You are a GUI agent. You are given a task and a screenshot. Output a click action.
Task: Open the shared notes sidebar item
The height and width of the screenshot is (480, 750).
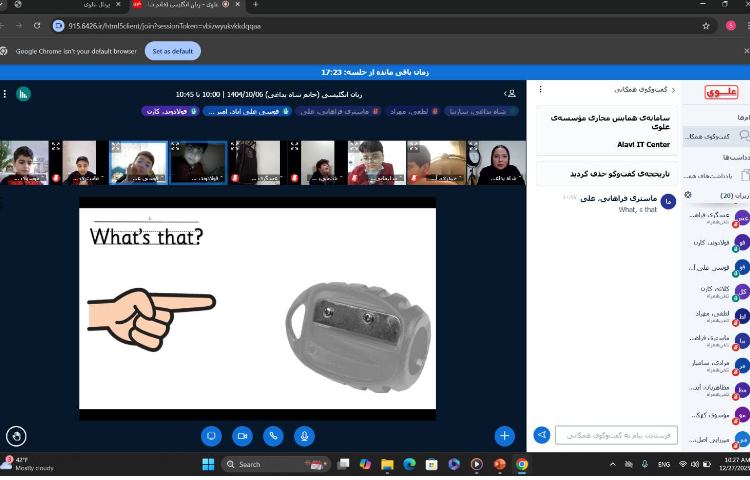point(716,175)
